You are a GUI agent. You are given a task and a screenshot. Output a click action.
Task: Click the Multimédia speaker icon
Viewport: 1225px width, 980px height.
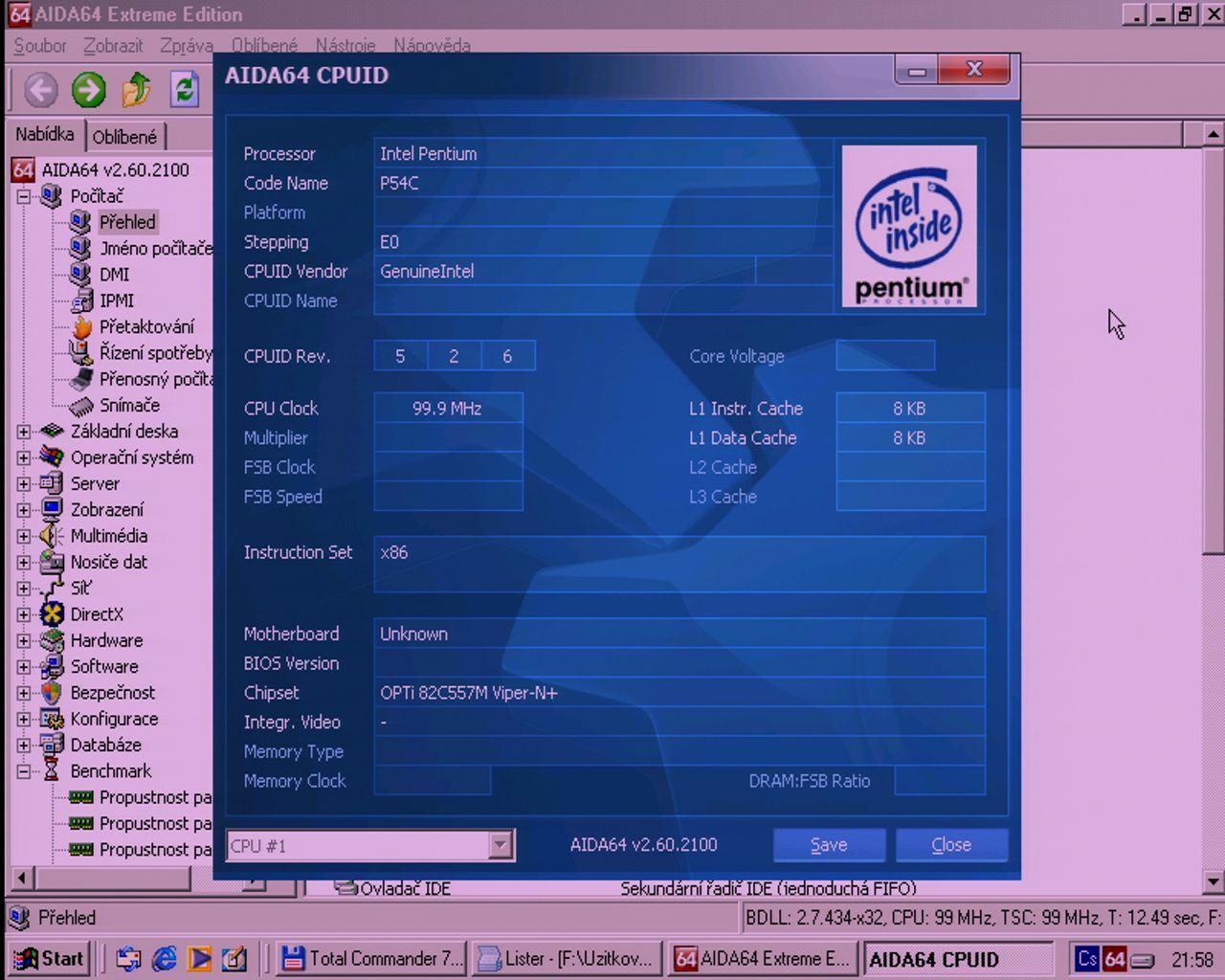point(52,536)
